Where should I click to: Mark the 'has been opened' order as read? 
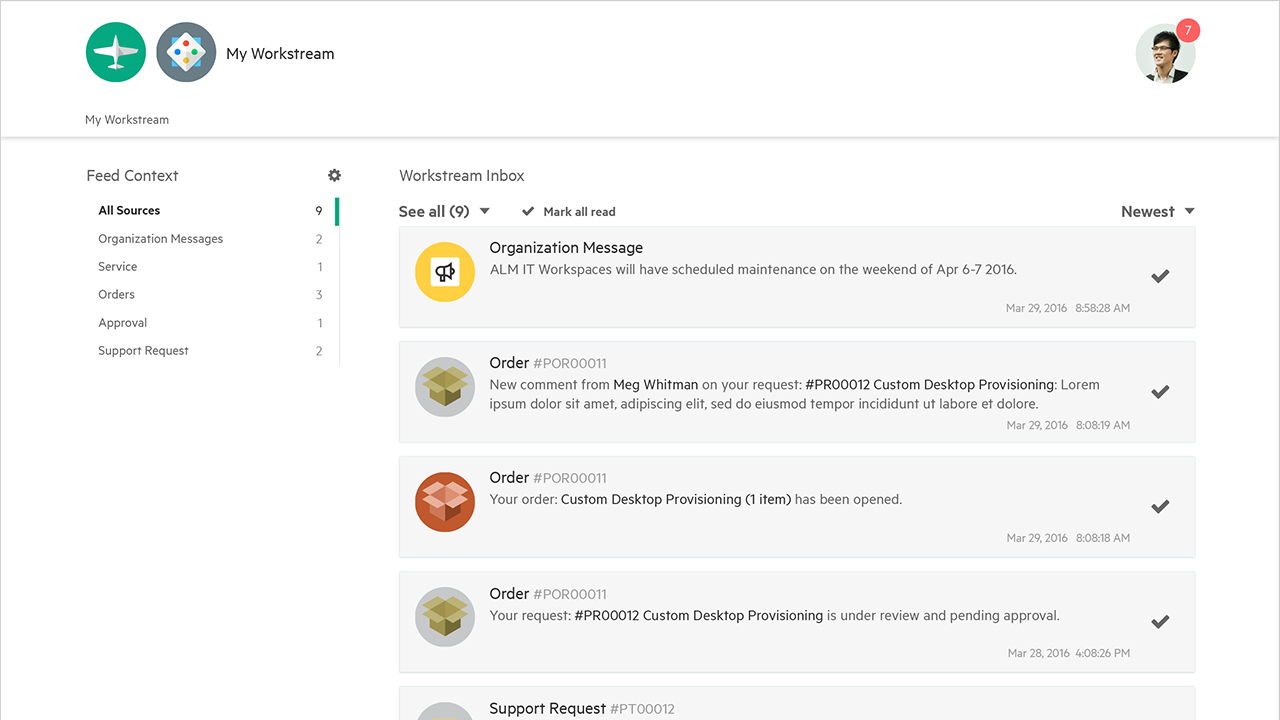click(x=1160, y=507)
